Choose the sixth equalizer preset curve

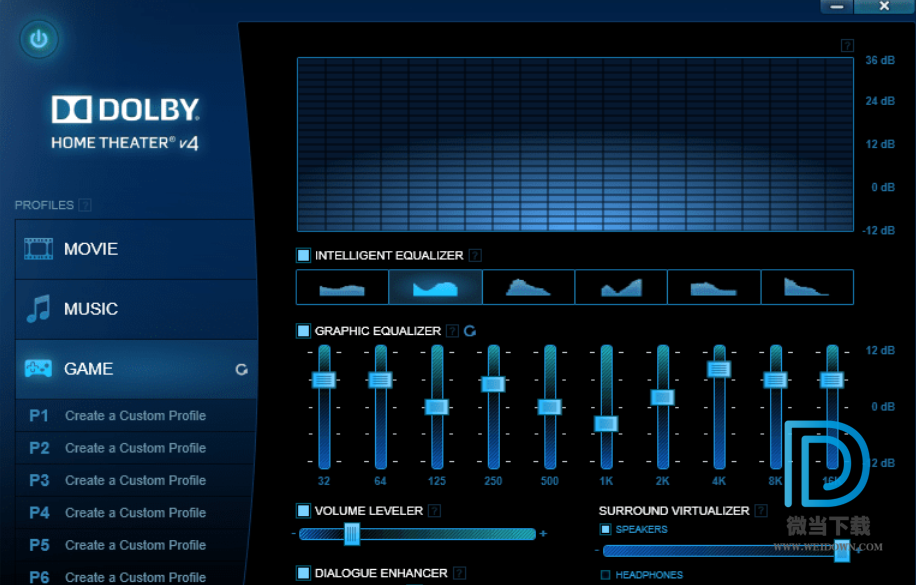(x=807, y=288)
